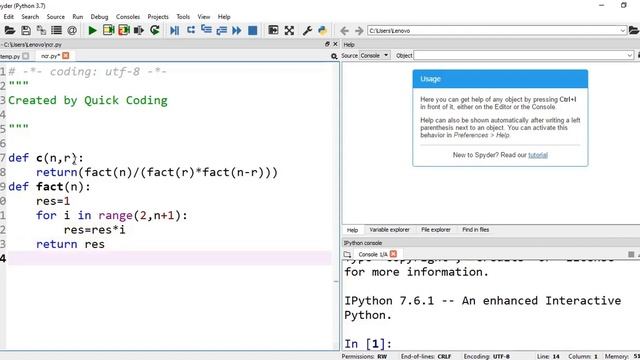The width and height of the screenshot is (640, 360).
Task: Place cursor on empty editor line 14
Action: pos(169,258)
